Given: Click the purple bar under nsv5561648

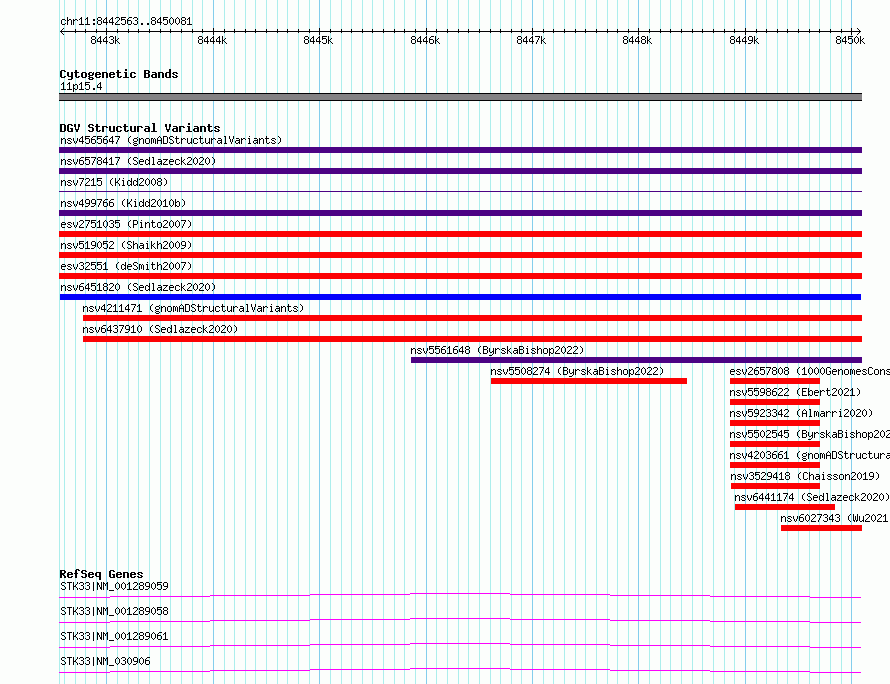Looking at the screenshot, I should coord(636,360).
